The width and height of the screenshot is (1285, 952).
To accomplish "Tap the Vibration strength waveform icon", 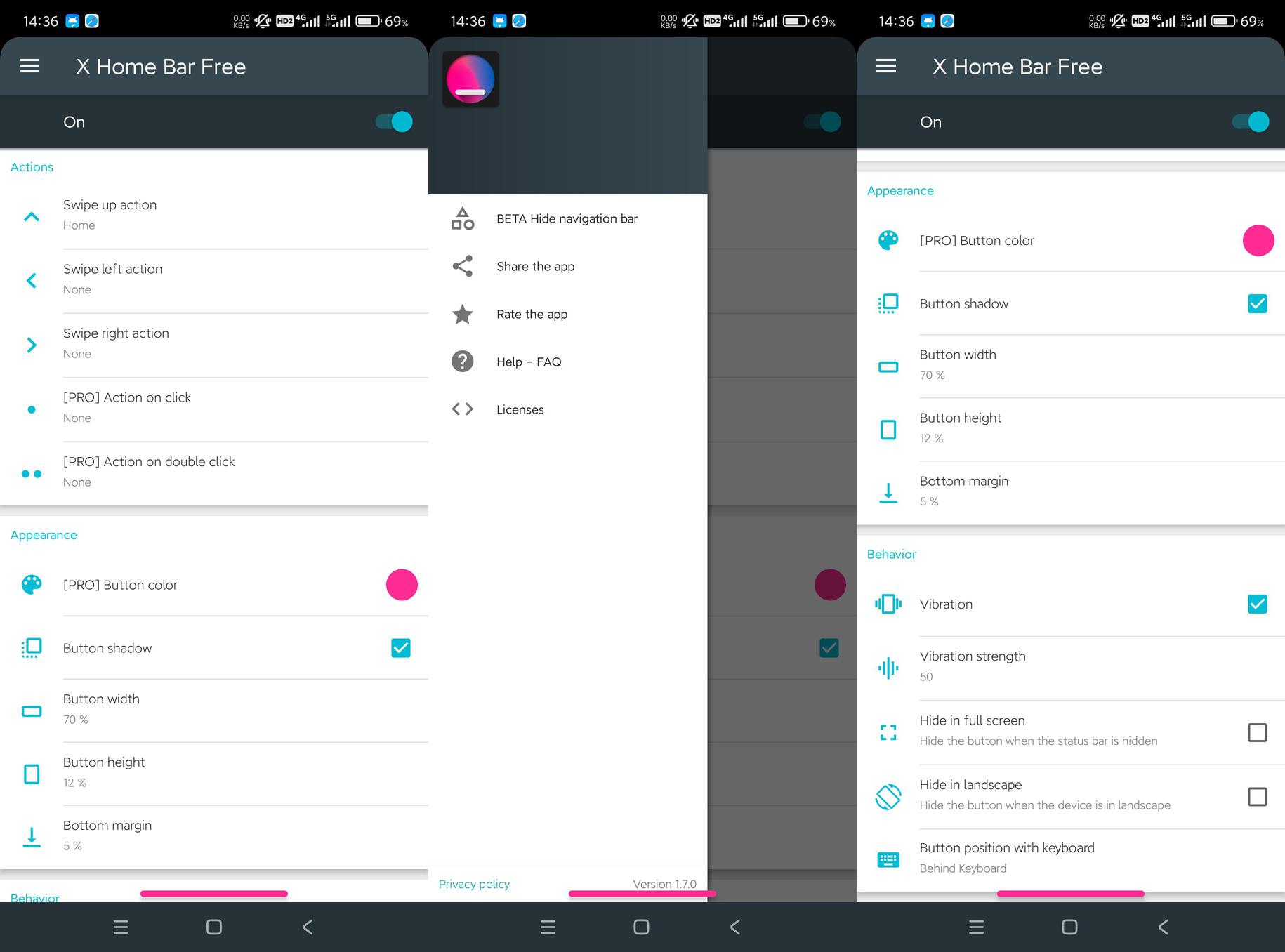I will [x=888, y=668].
